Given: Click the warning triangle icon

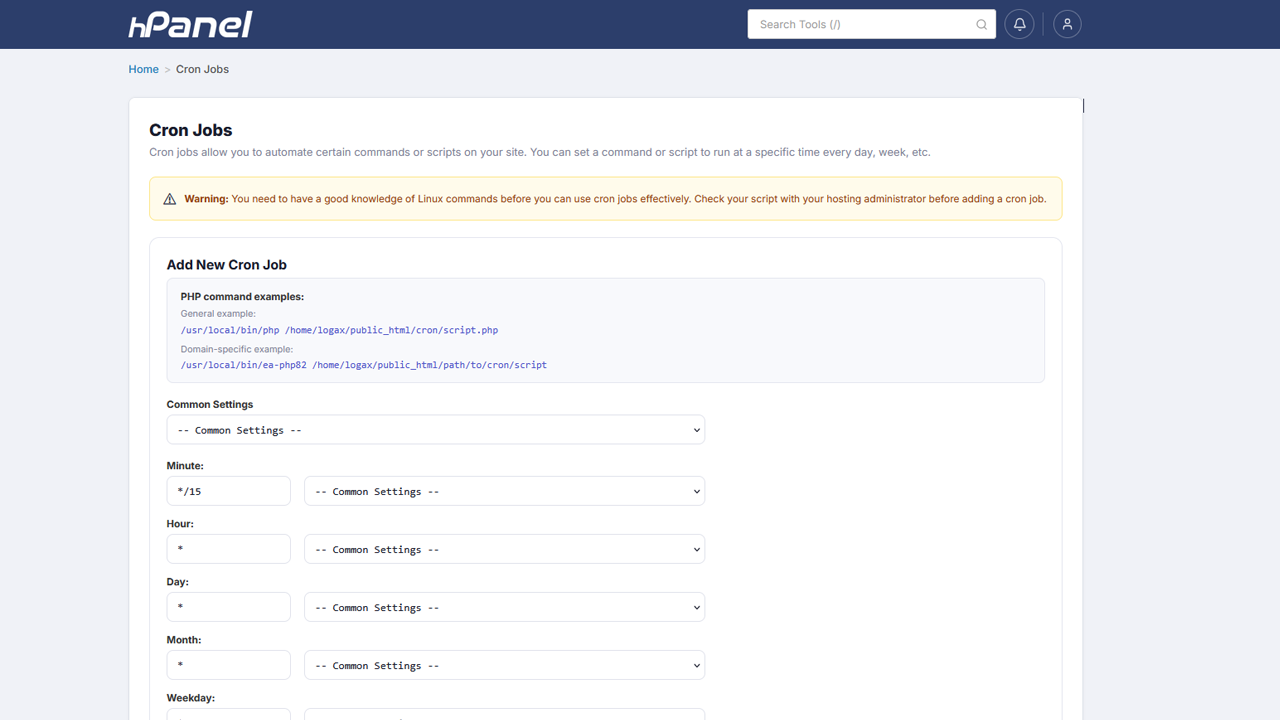Looking at the screenshot, I should coord(169,199).
